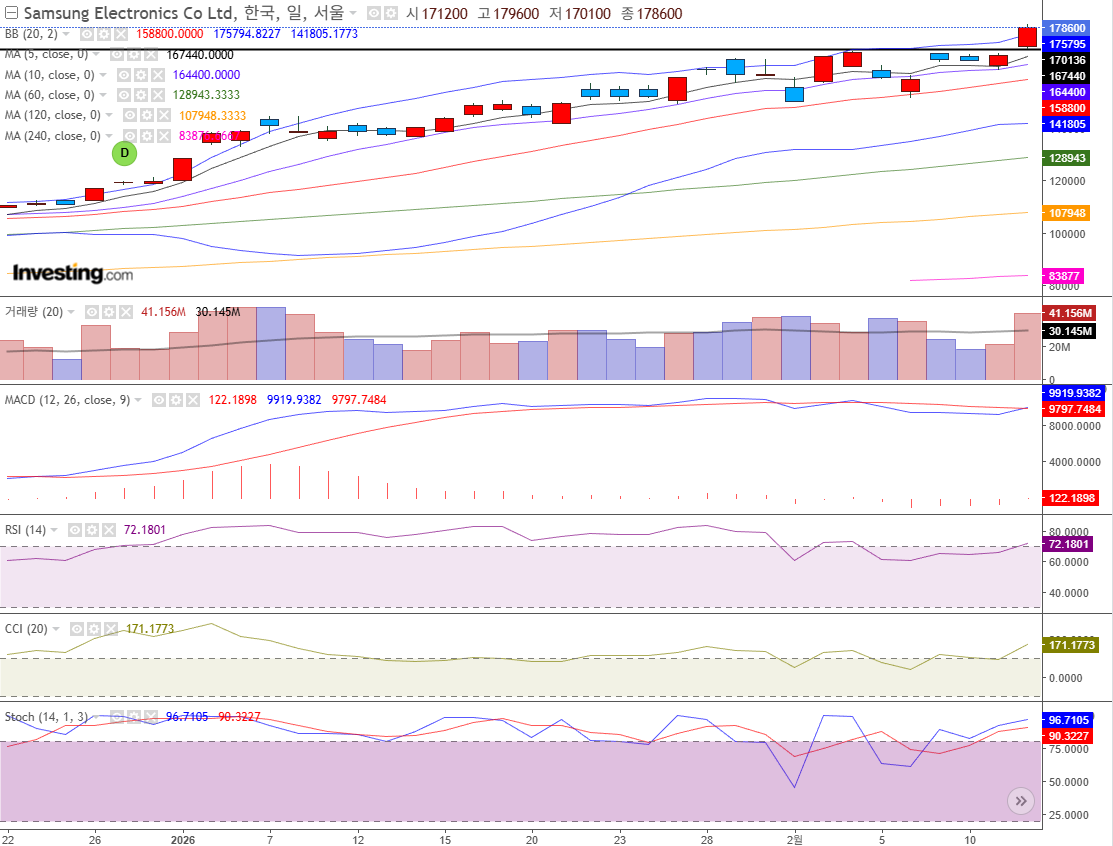1113x846 pixels.
Task: Open the Samsung Electronics title dropdown arrow
Action: point(353,13)
